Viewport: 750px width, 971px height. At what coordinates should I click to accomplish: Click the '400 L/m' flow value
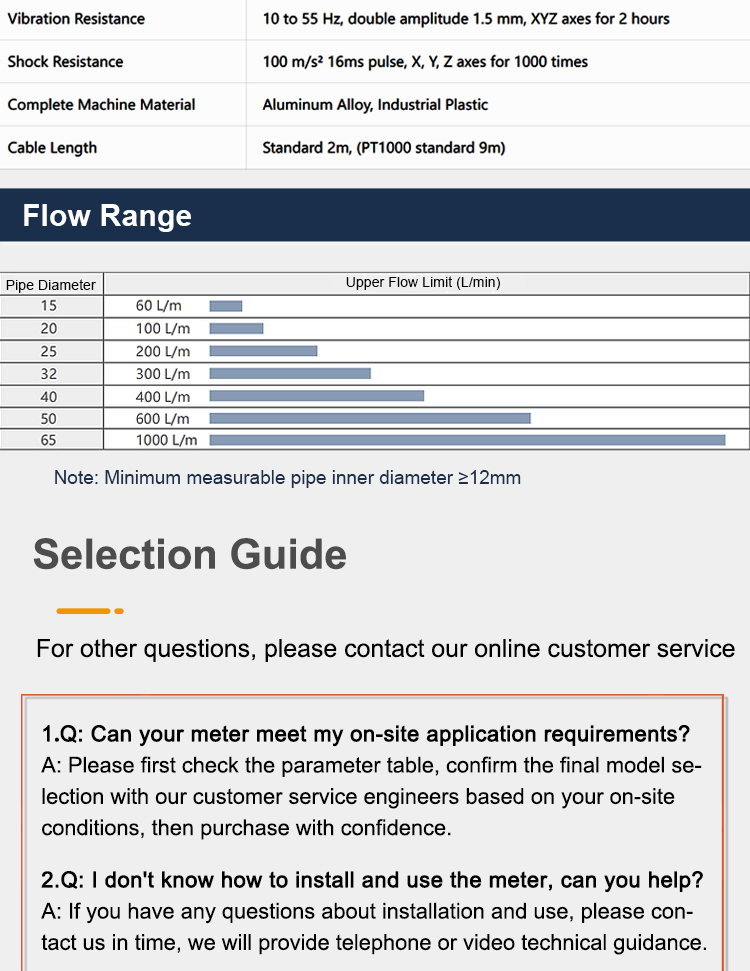[x=163, y=396]
